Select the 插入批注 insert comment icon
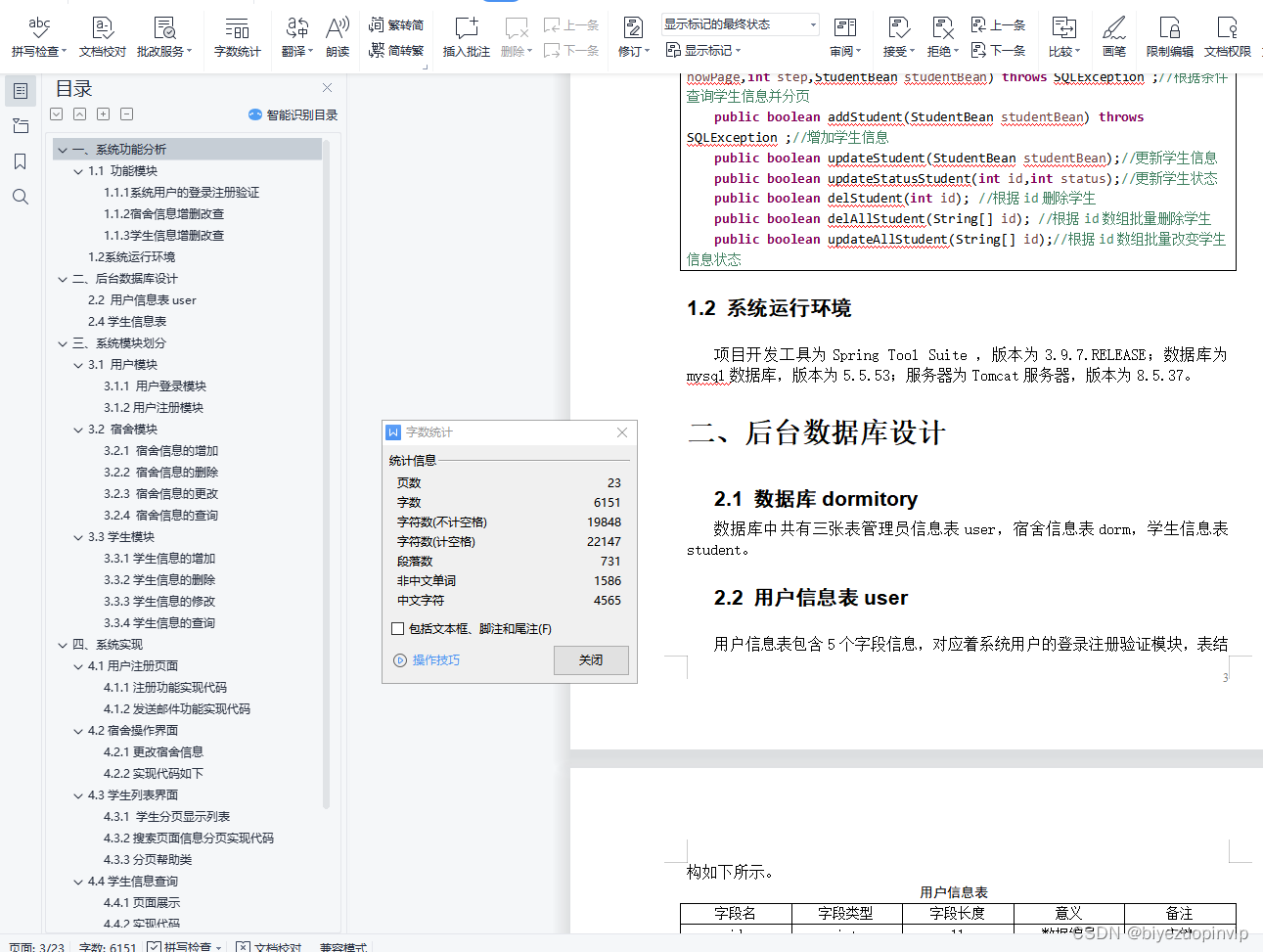1263x952 pixels. [x=466, y=36]
